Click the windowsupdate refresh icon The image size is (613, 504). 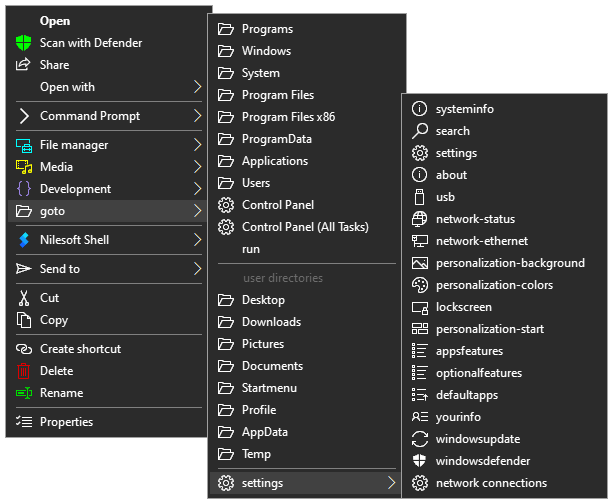[420, 439]
